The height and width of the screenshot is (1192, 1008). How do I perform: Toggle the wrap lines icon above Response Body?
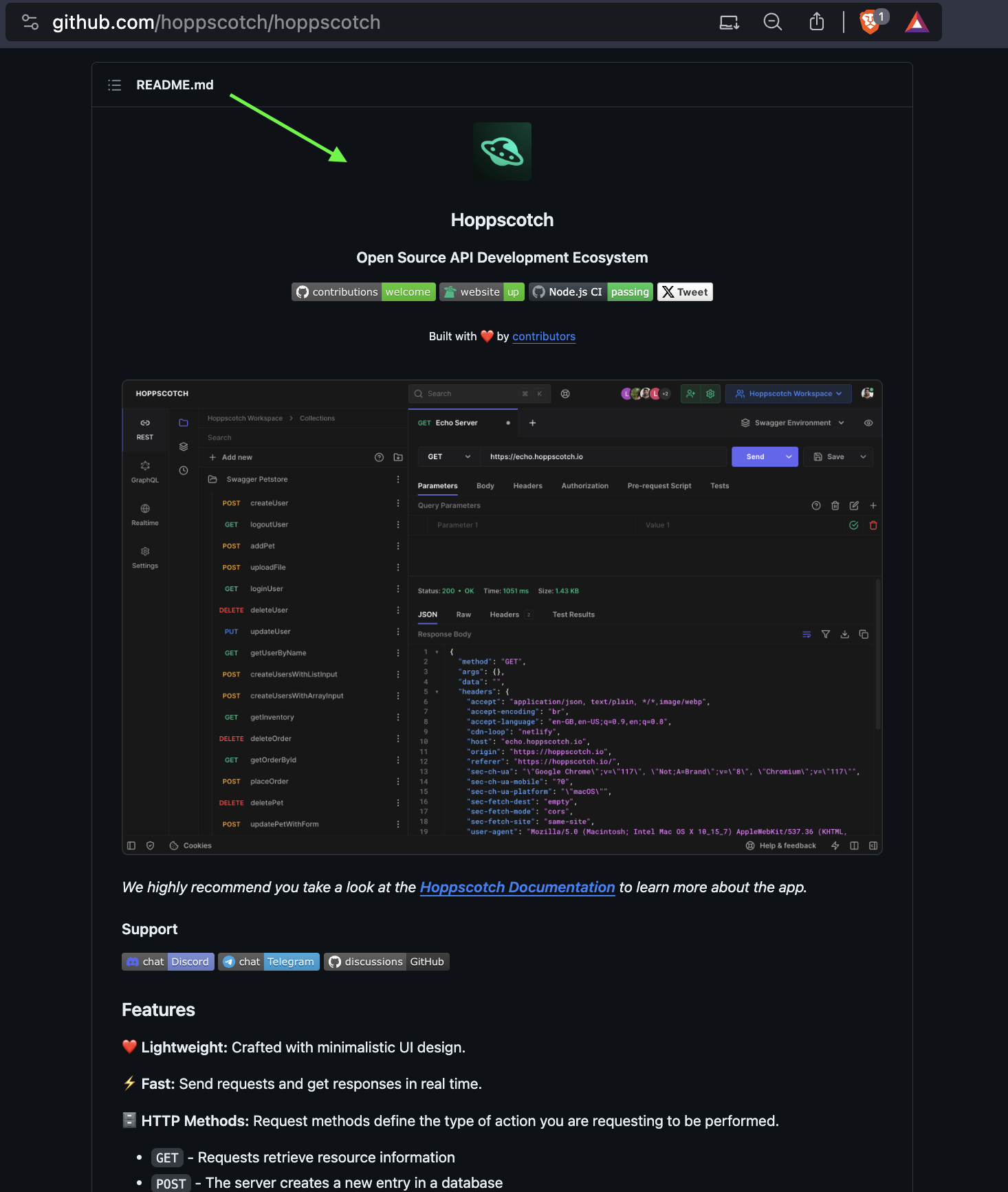pyautogui.click(x=807, y=634)
